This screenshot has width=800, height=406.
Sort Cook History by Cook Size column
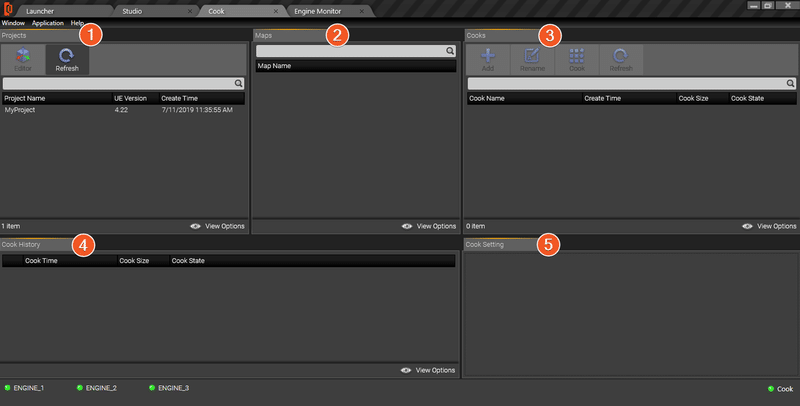[143, 261]
